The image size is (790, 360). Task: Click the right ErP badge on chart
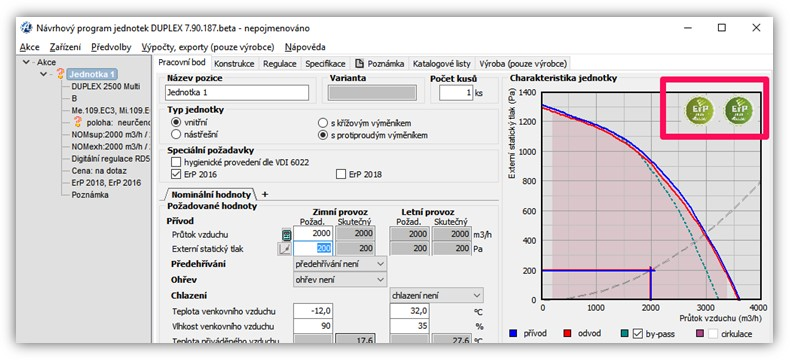[738, 110]
